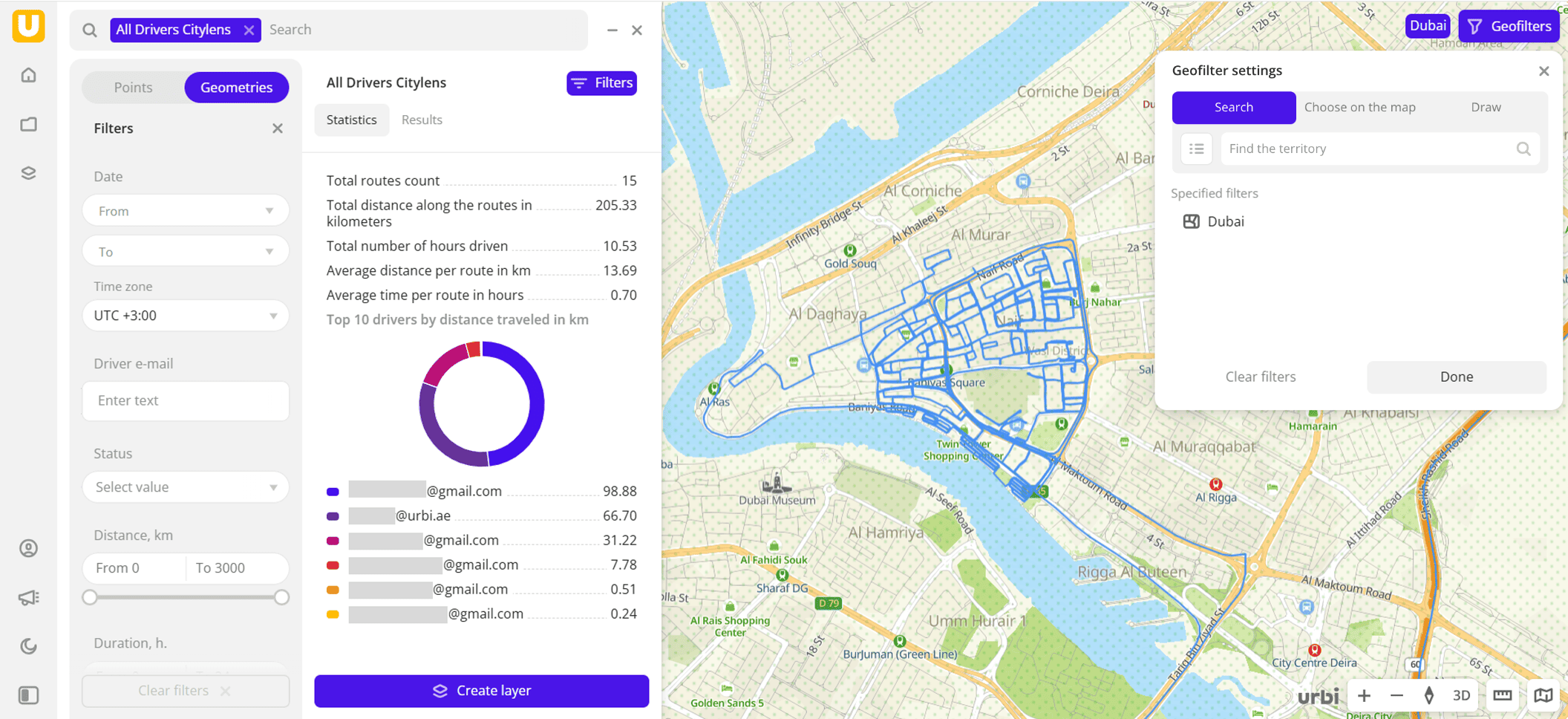The image size is (1568, 719).
Task: Toggle 3D map view
Action: pos(1461,696)
